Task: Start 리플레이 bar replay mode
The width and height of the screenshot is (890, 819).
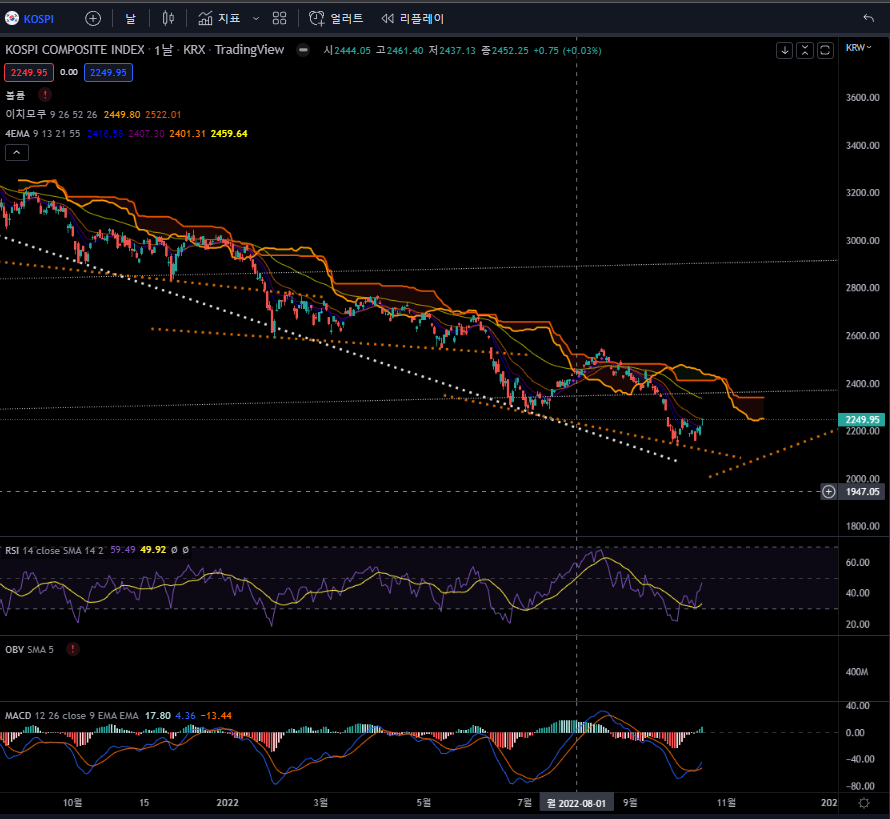Action: point(413,19)
